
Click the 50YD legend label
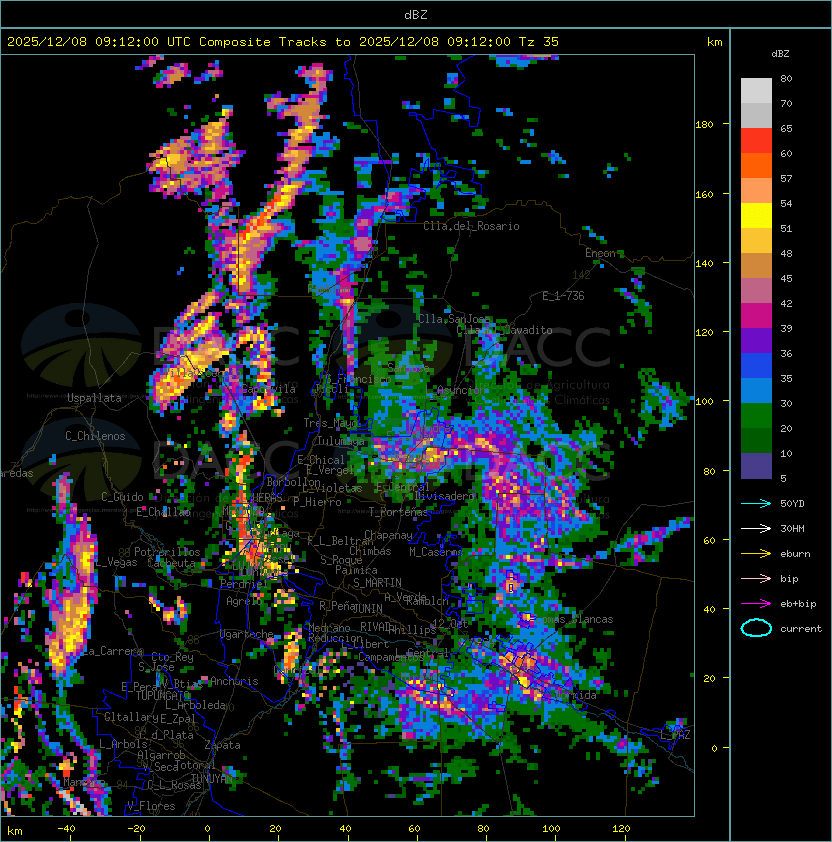click(x=792, y=503)
